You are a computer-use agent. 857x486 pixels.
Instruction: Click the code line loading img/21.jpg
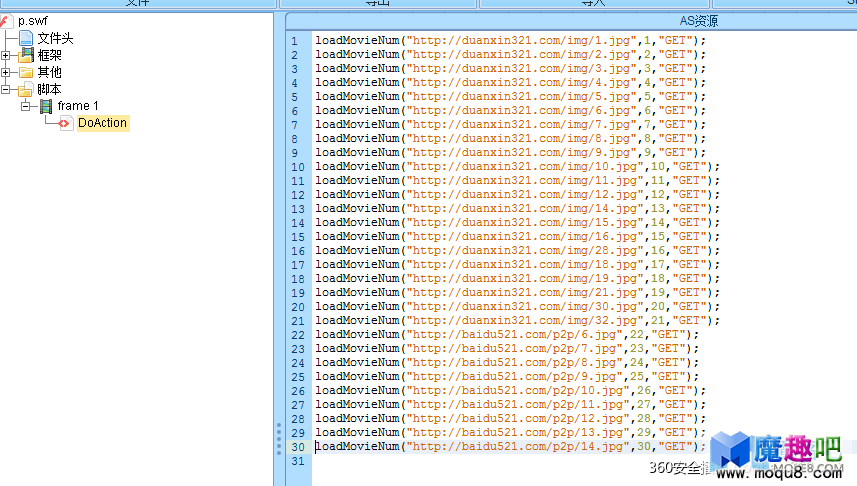[518, 292]
